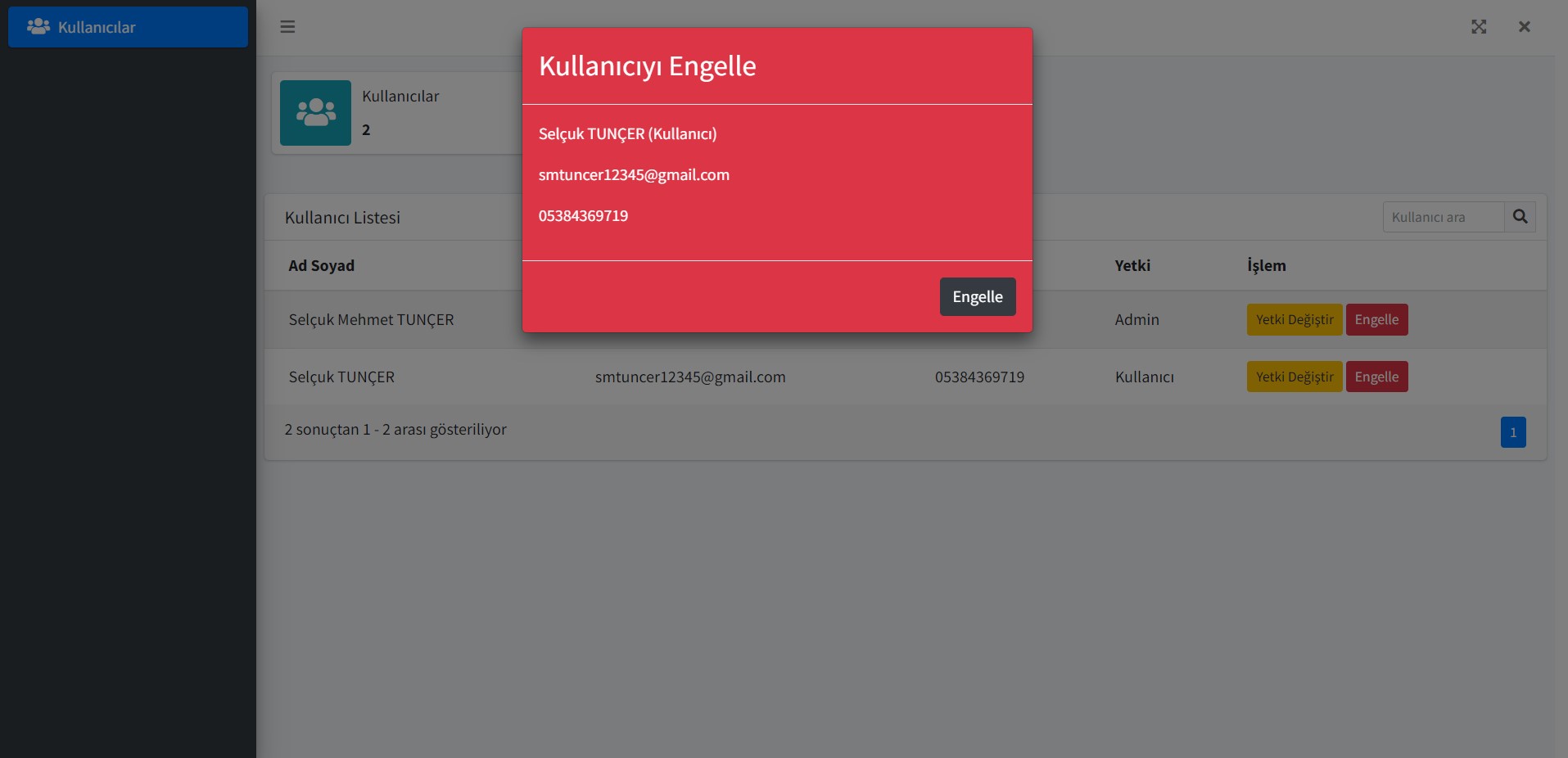The height and width of the screenshot is (758, 1568).
Task: Click the search magnifier icon
Action: point(1521,216)
